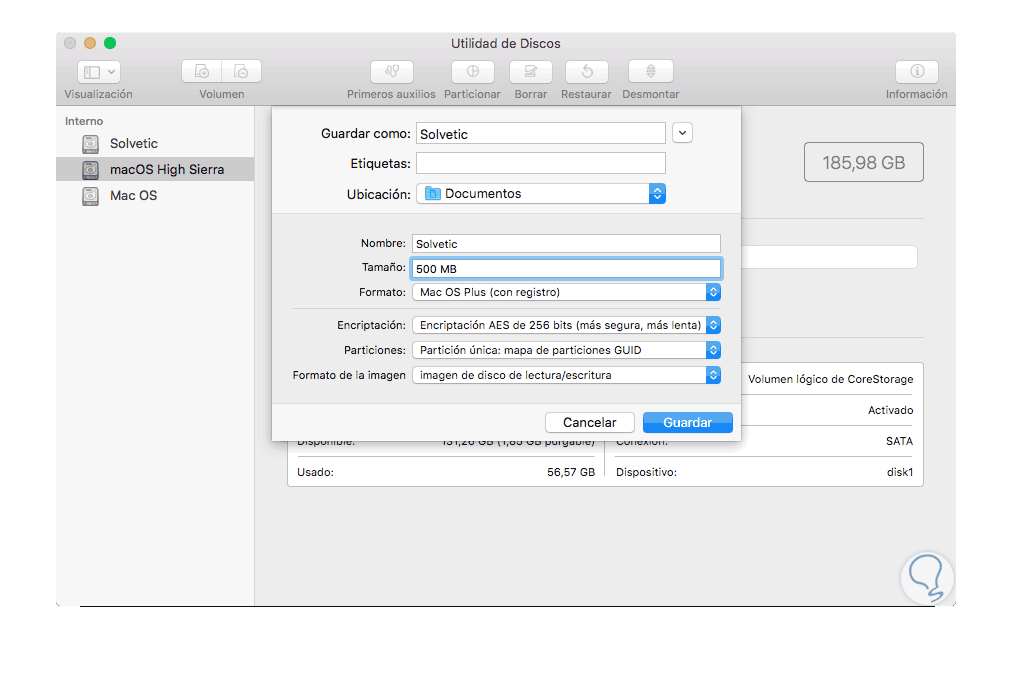Click the remove volume icon
Screen dimensions: 1012x686
(241, 71)
